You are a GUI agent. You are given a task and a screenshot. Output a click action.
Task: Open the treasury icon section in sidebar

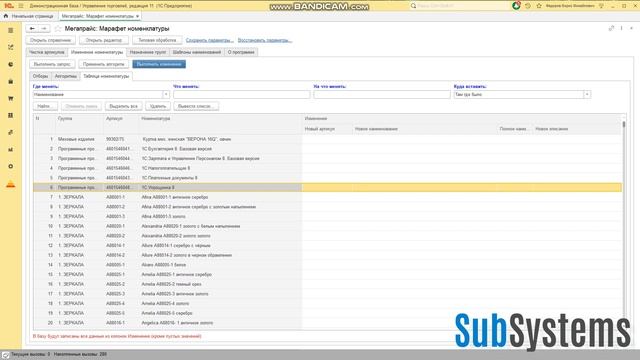(x=11, y=132)
